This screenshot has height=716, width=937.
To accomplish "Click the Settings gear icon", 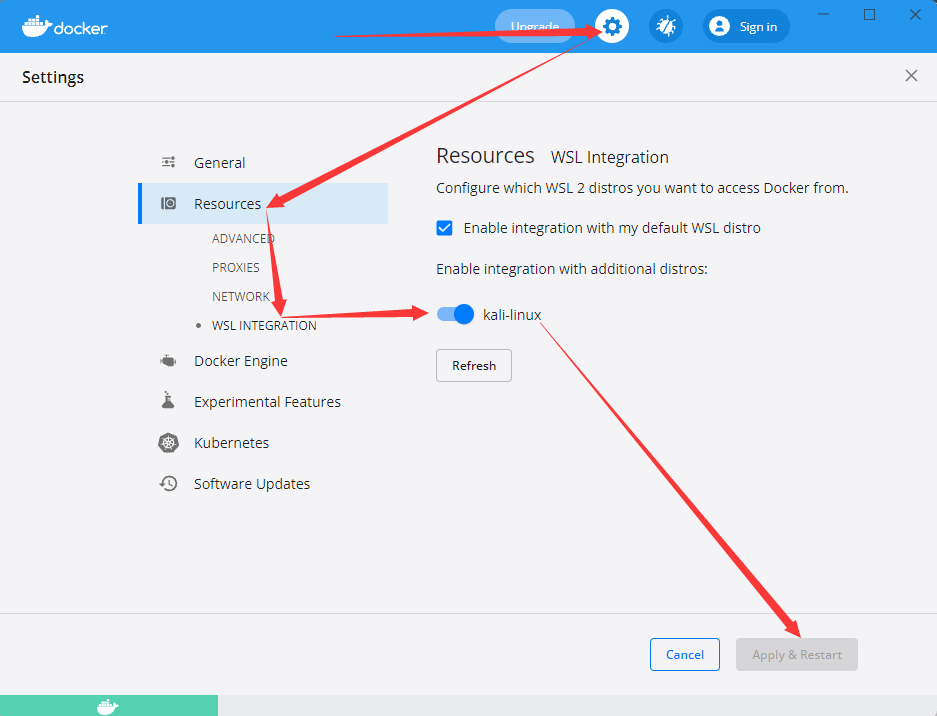I will point(611,26).
